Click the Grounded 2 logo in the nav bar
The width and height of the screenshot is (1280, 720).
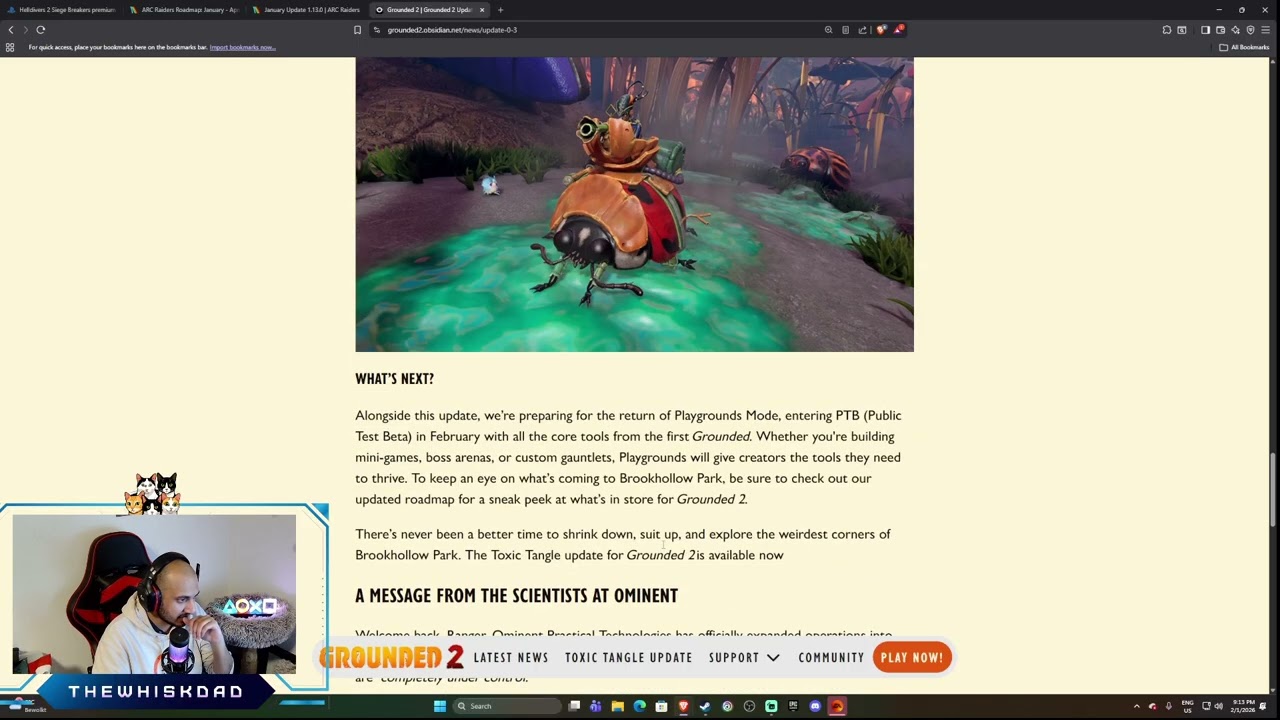click(x=391, y=657)
